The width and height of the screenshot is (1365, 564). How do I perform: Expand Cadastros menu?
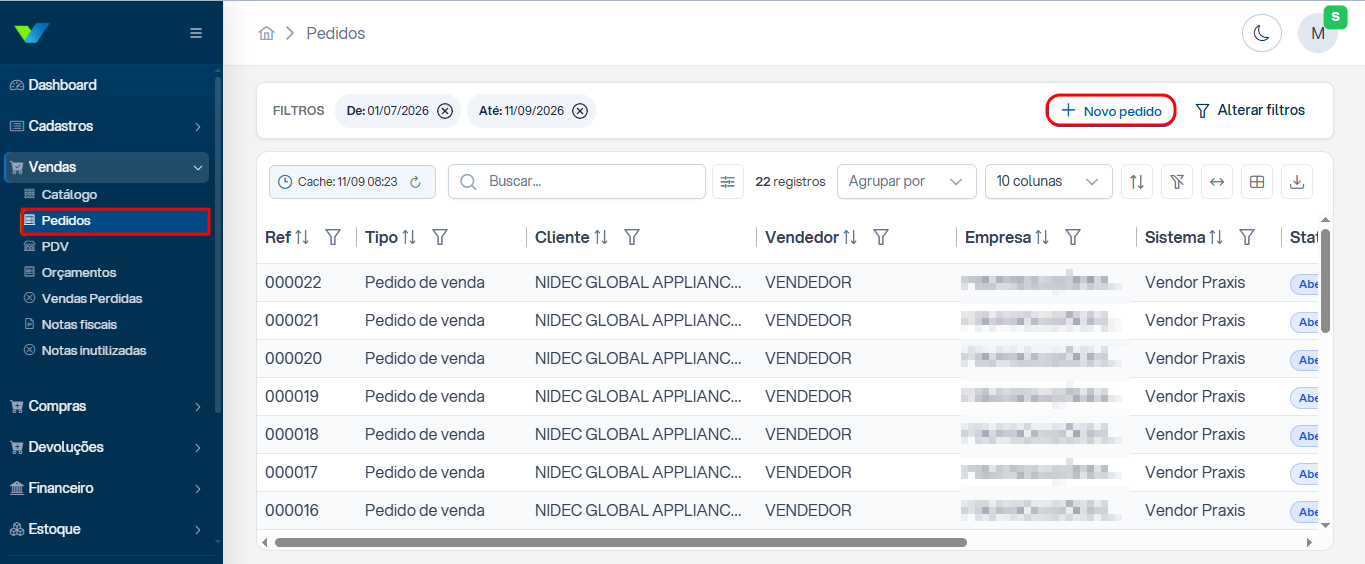pos(106,126)
